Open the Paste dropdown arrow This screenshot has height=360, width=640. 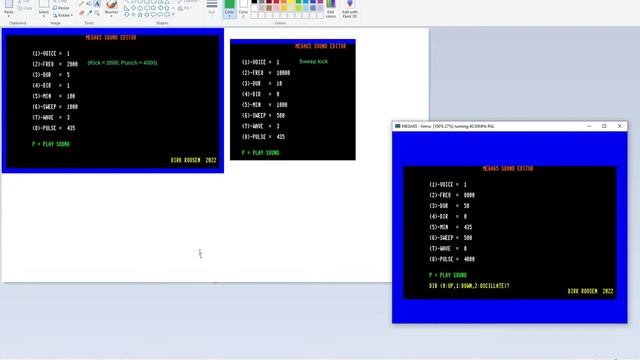9,16
